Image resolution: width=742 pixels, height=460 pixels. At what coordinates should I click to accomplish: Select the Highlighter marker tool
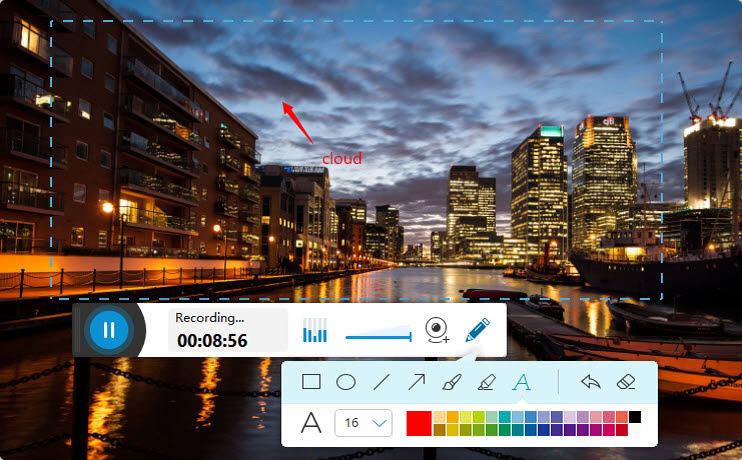486,381
